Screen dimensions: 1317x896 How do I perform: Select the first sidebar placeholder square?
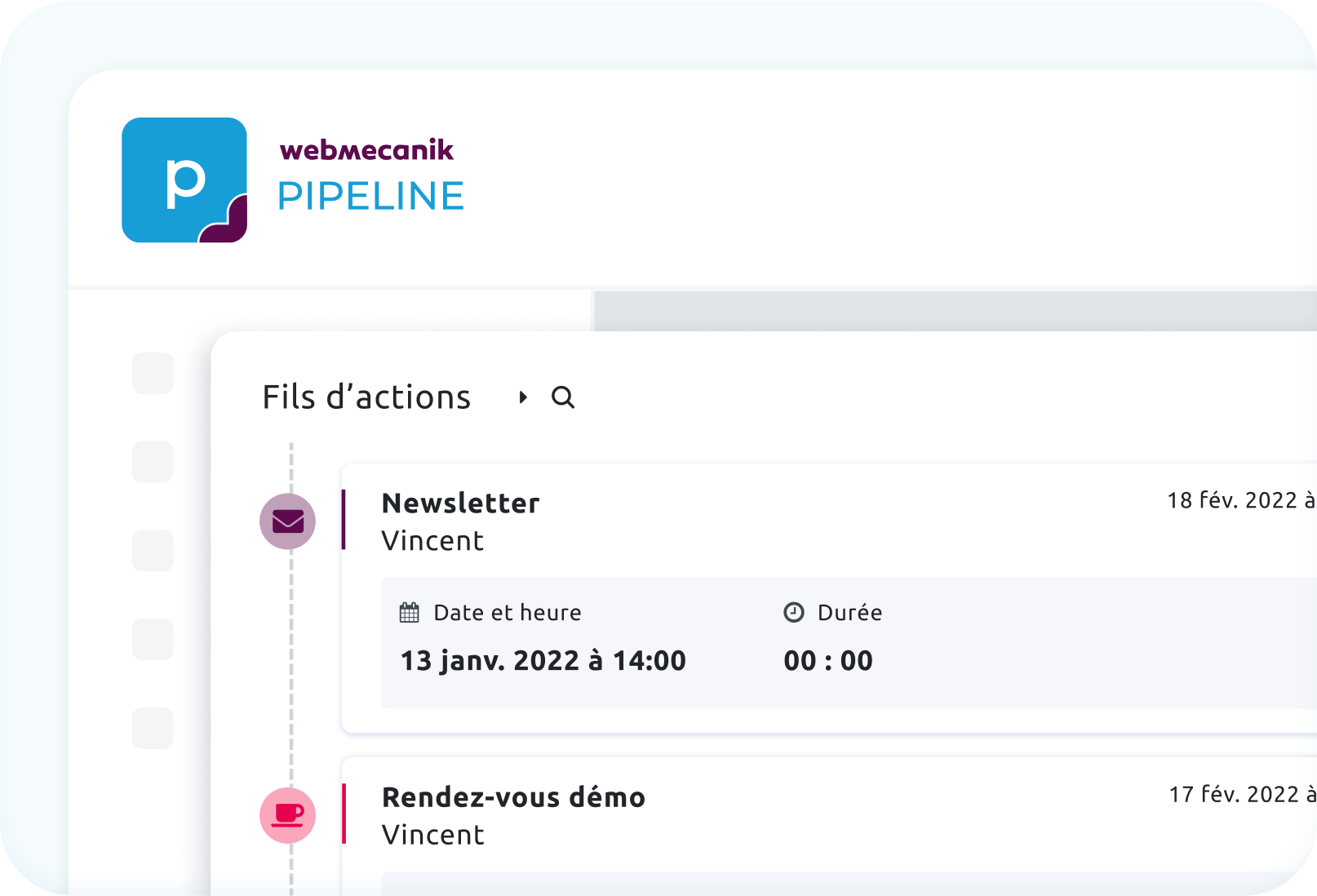(153, 373)
